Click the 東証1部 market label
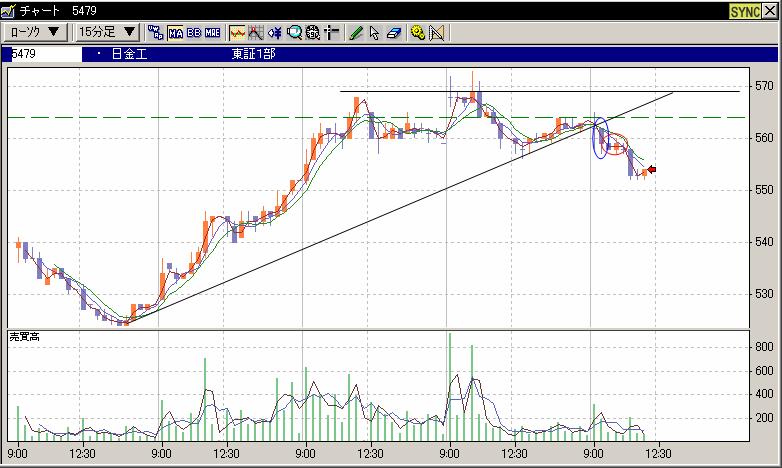The width and height of the screenshot is (782, 468). [x=253, y=54]
